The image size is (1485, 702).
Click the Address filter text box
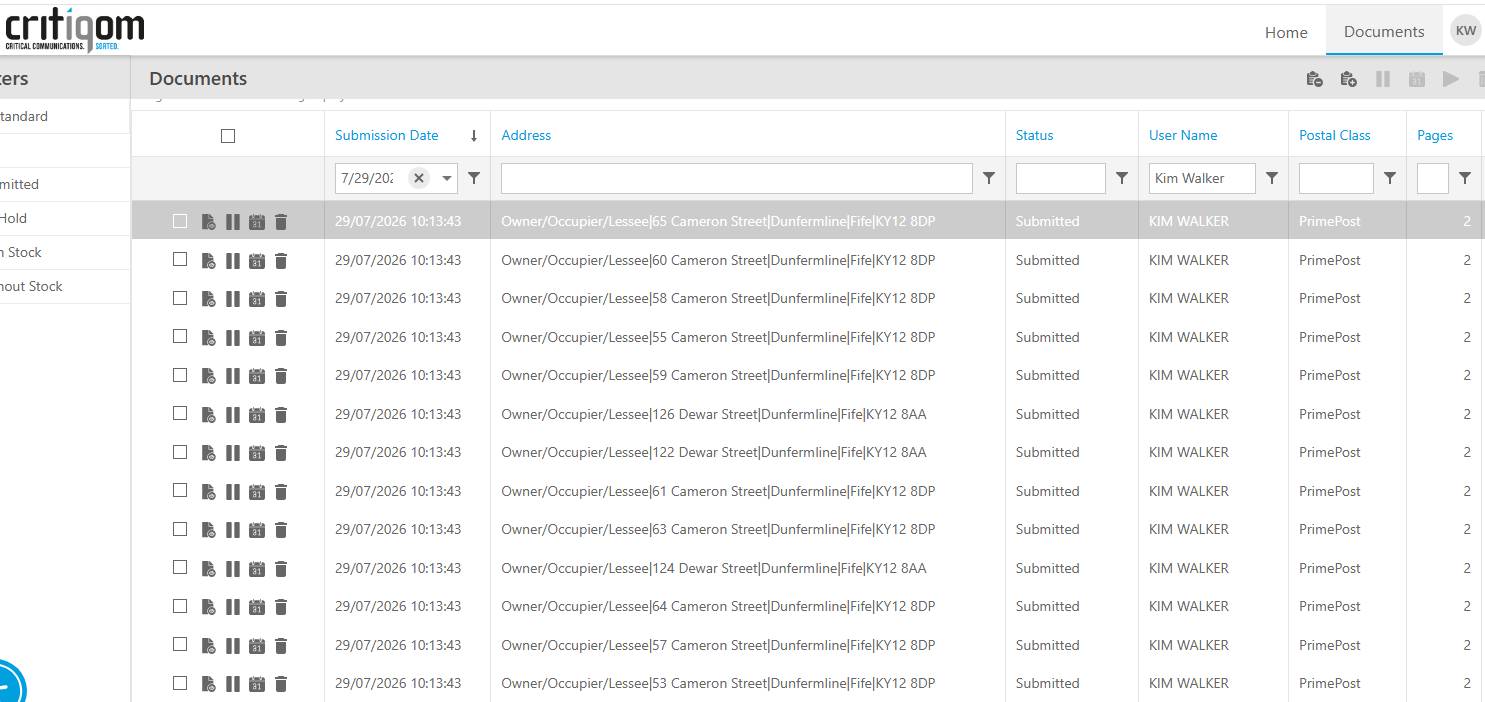point(737,178)
